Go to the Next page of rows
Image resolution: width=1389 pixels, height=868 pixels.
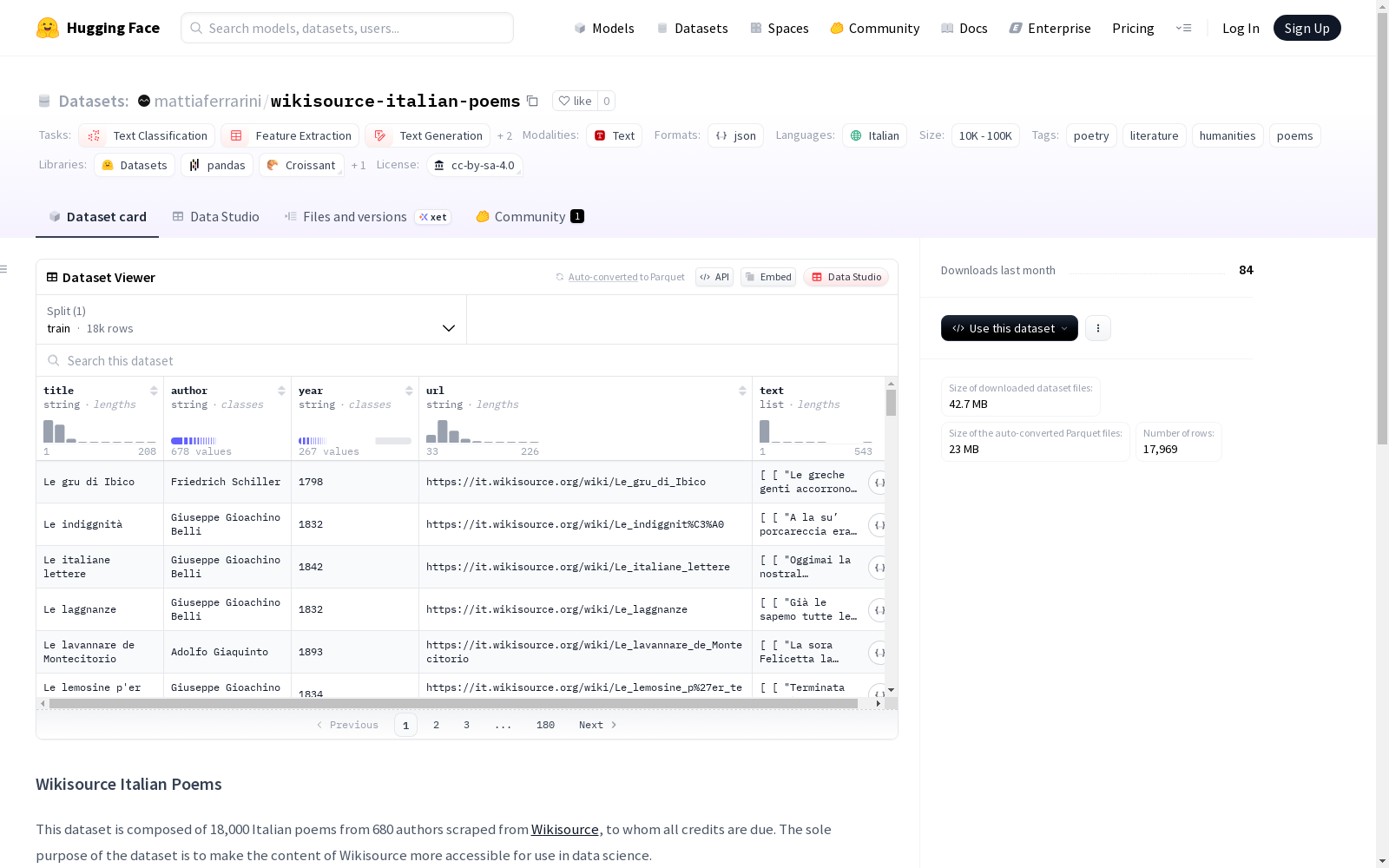597,725
